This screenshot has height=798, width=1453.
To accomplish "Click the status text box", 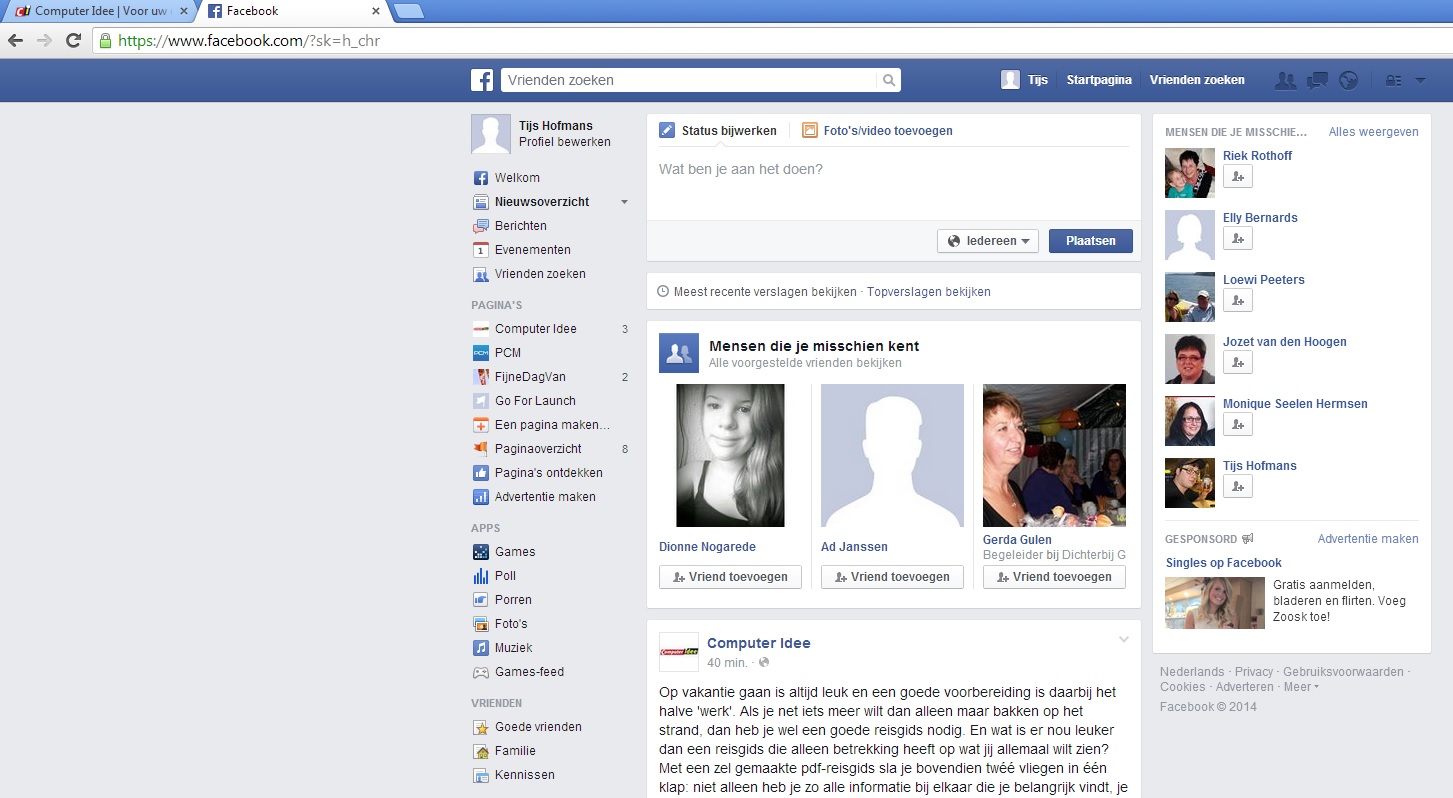I will pyautogui.click(x=894, y=183).
